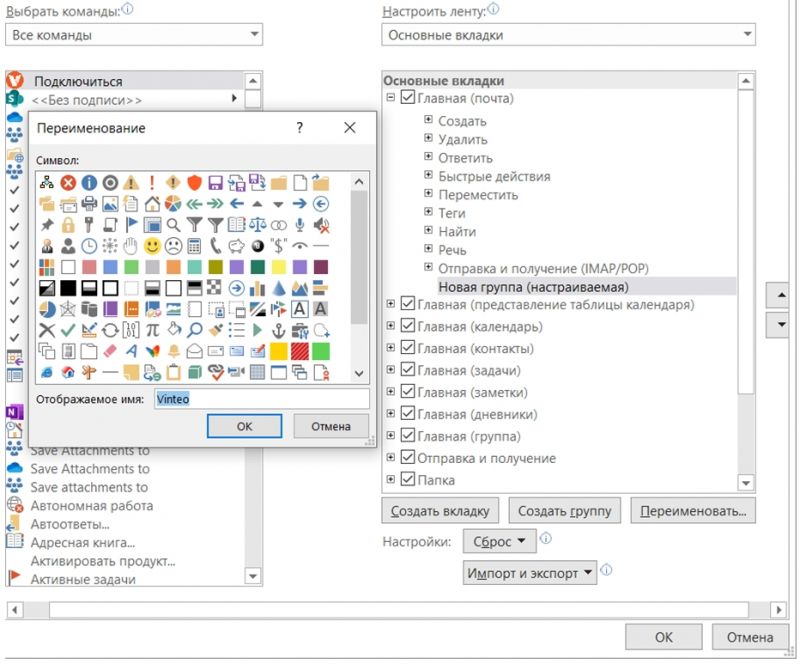Open the Все команды dropdown
Image resolution: width=800 pixels, height=664 pixels.
[134, 35]
